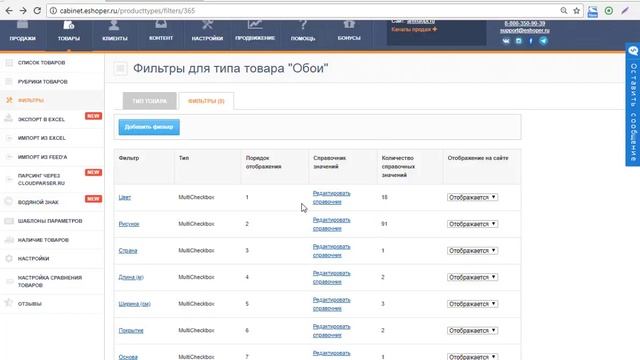The image size is (640, 360).
Task: Click the chat bubble icon on side tab
Action: [633, 51]
